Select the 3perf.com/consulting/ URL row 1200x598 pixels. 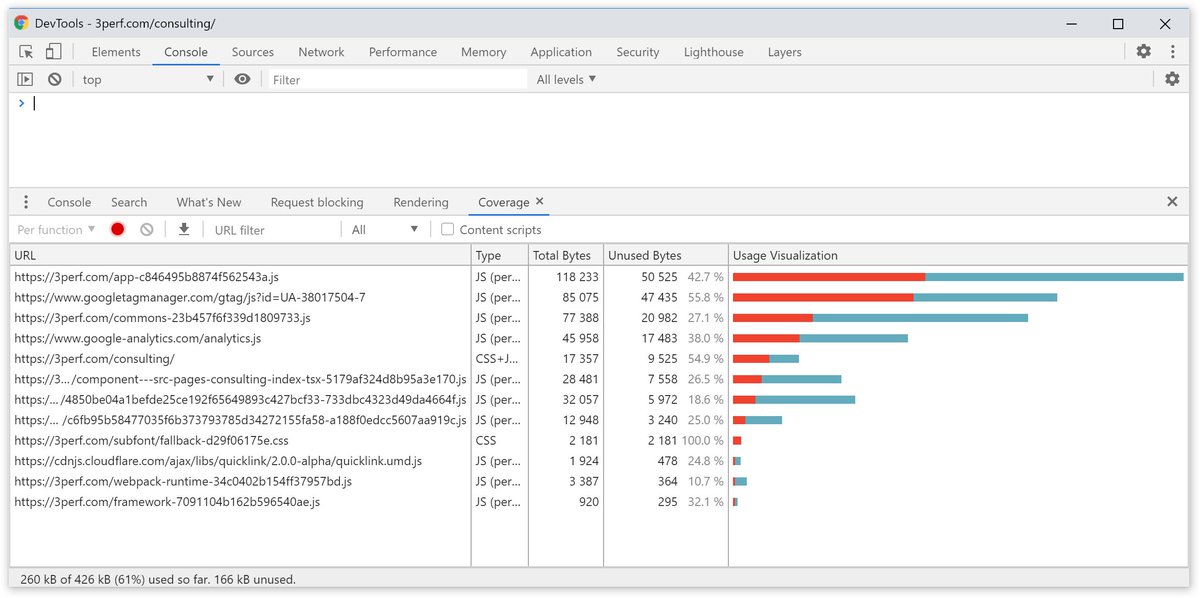[x=599, y=359]
